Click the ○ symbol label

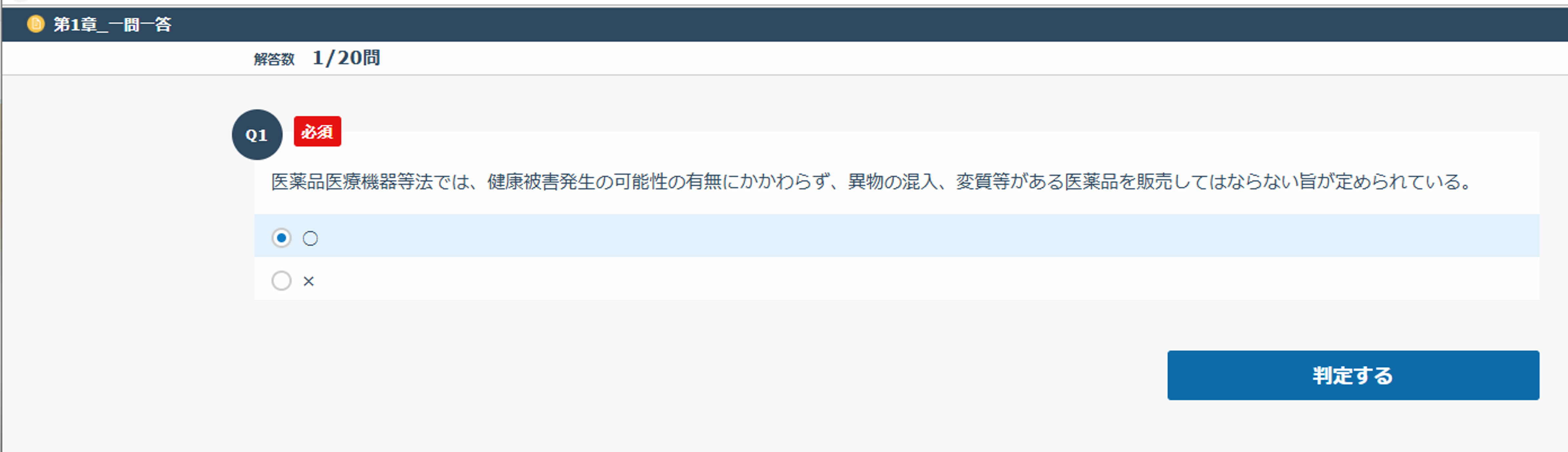[x=311, y=238]
